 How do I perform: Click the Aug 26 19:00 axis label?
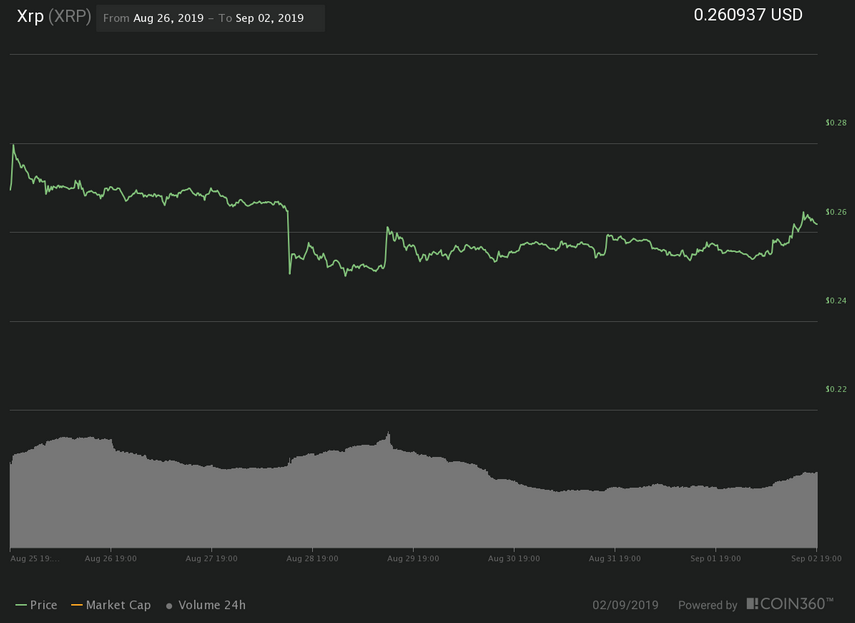(x=111, y=559)
